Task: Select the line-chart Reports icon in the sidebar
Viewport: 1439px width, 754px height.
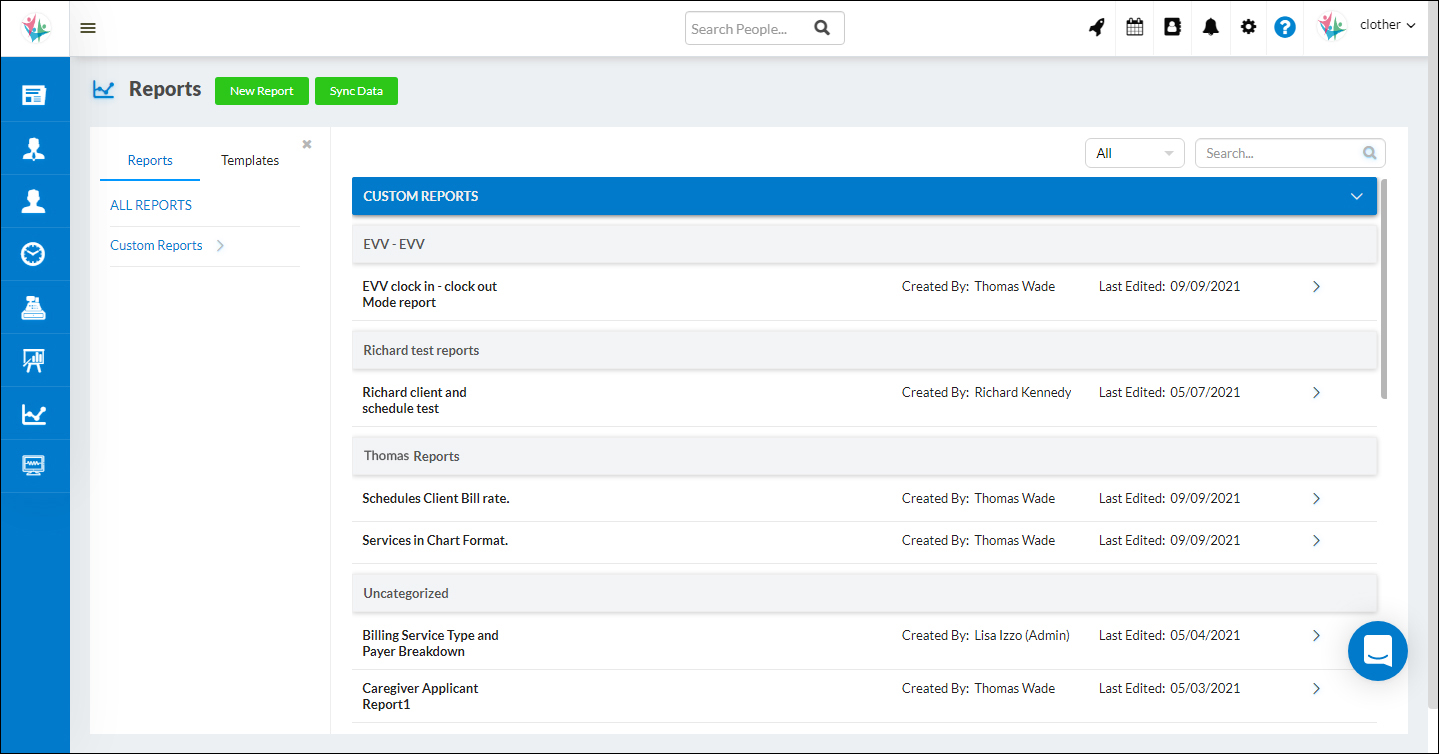Action: point(35,413)
